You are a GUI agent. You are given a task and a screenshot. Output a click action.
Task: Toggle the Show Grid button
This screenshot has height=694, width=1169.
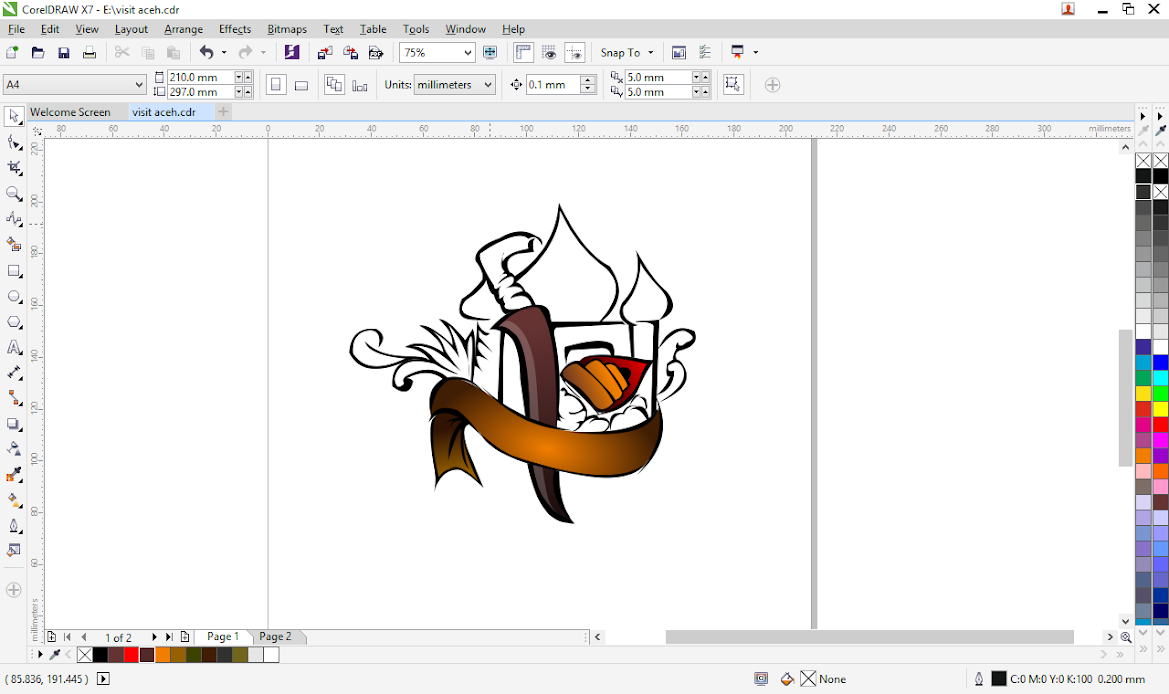coord(549,53)
